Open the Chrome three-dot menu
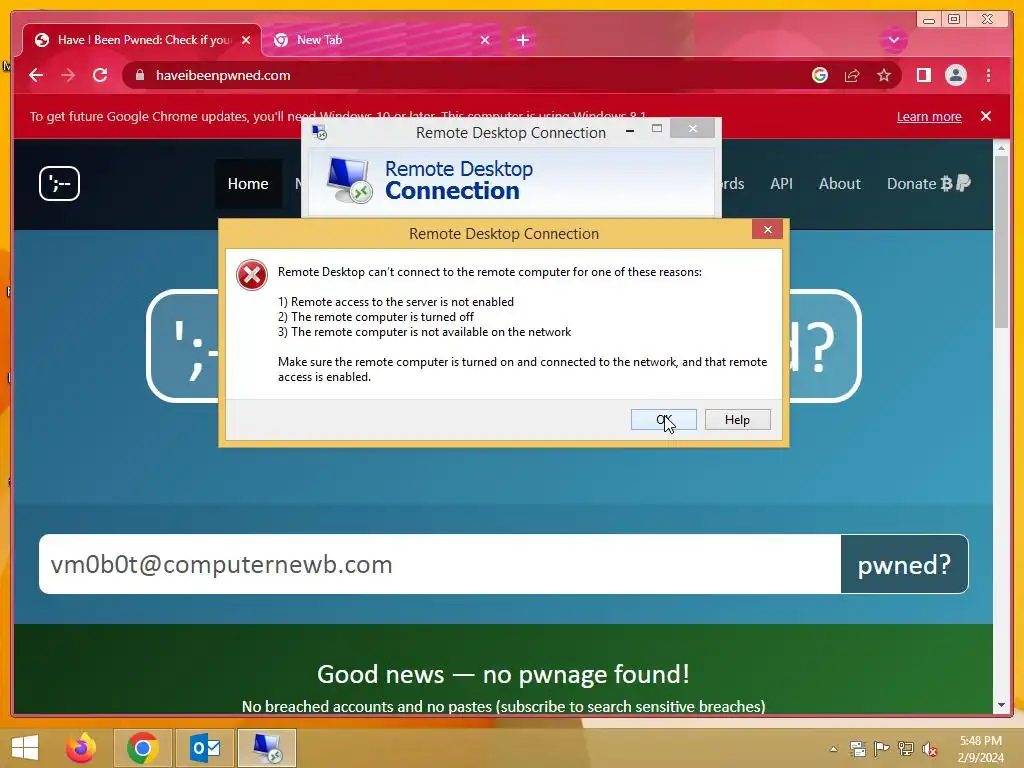1024x768 pixels. (x=988, y=76)
